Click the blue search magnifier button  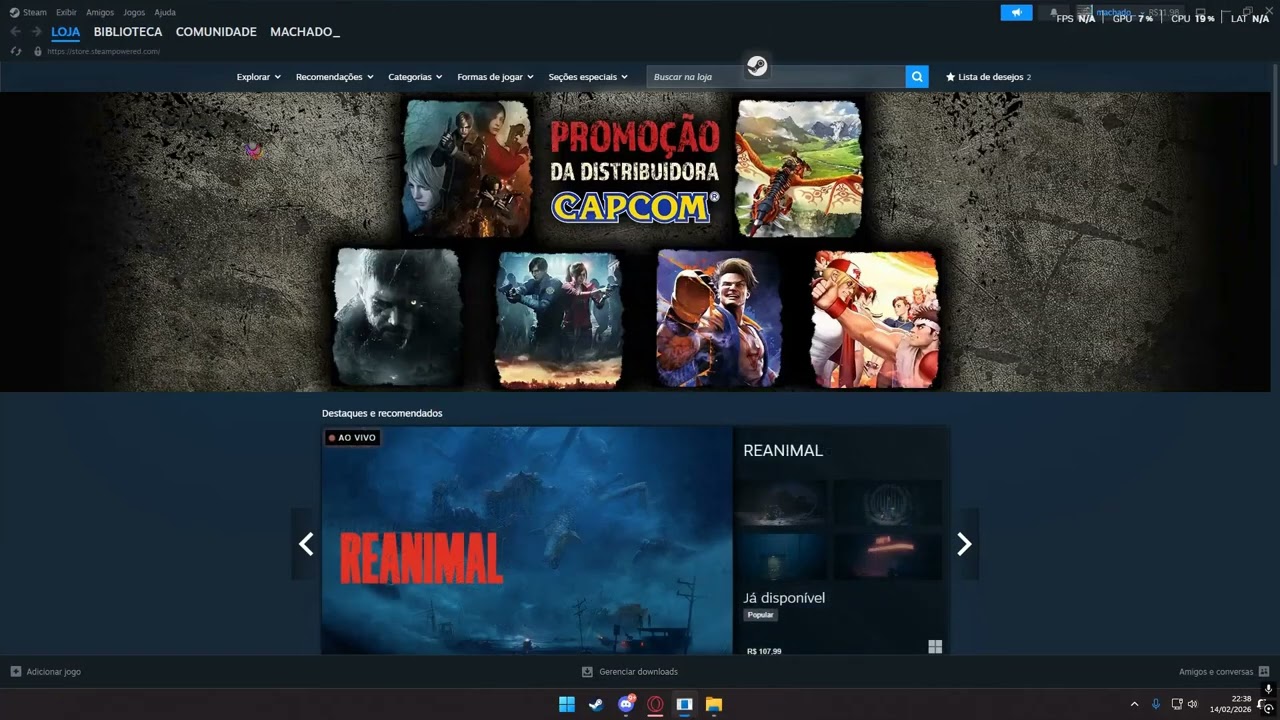[917, 77]
